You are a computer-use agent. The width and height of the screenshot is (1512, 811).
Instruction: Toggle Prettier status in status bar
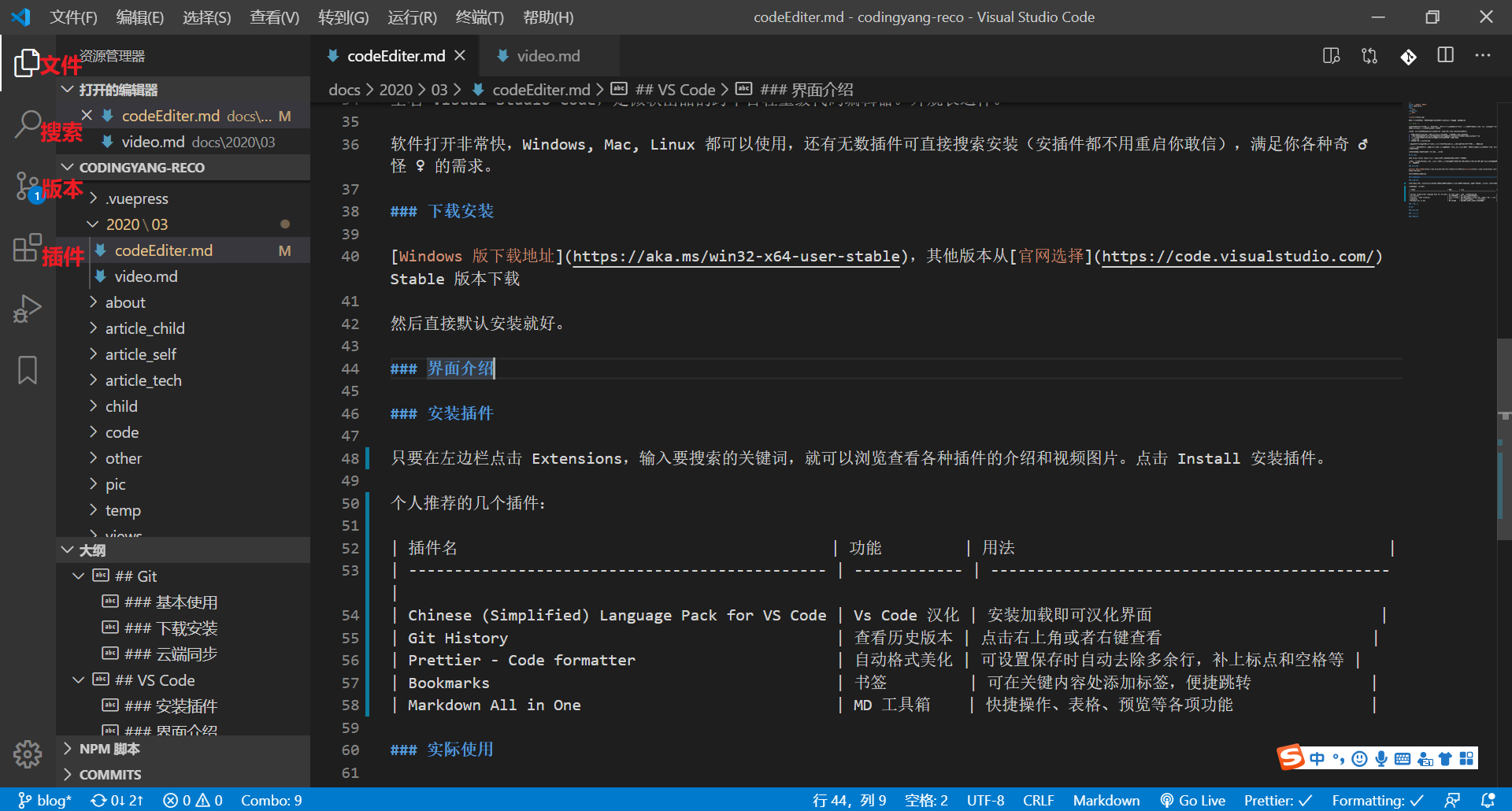point(1278,800)
